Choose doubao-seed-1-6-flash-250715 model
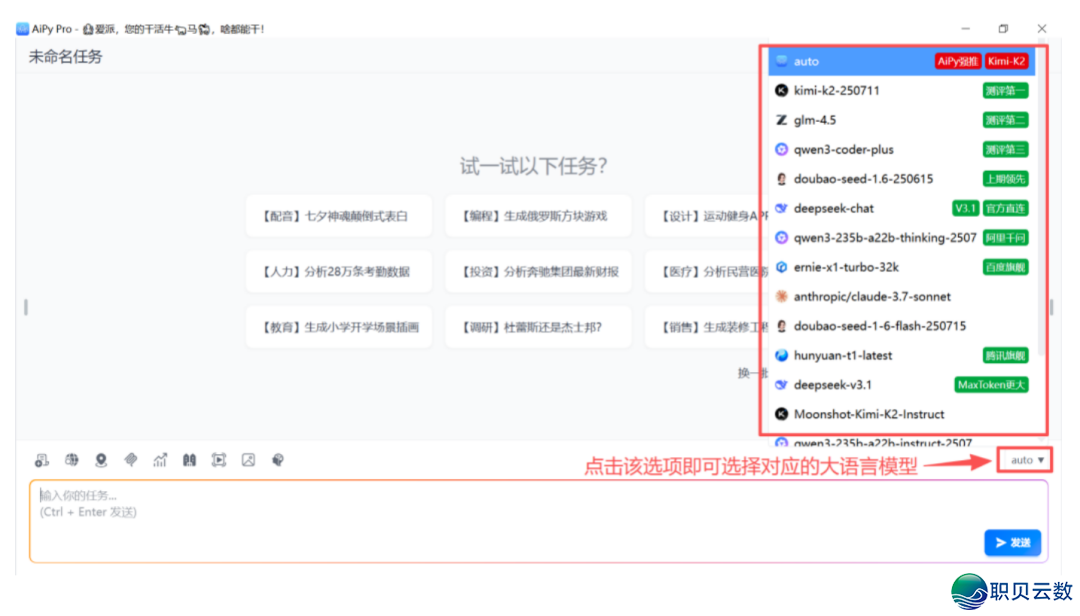 (902, 326)
